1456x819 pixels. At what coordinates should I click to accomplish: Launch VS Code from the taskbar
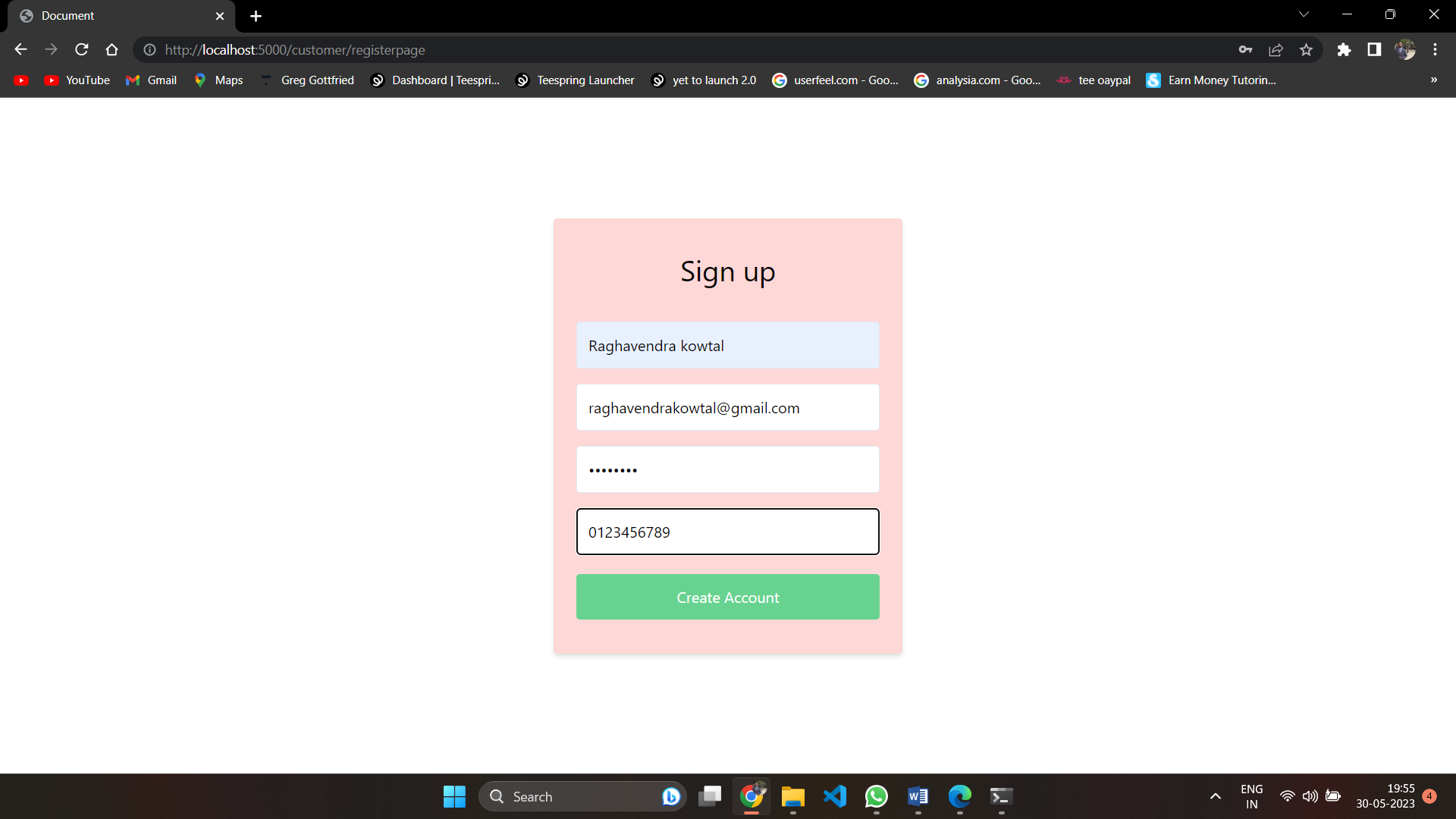(834, 796)
